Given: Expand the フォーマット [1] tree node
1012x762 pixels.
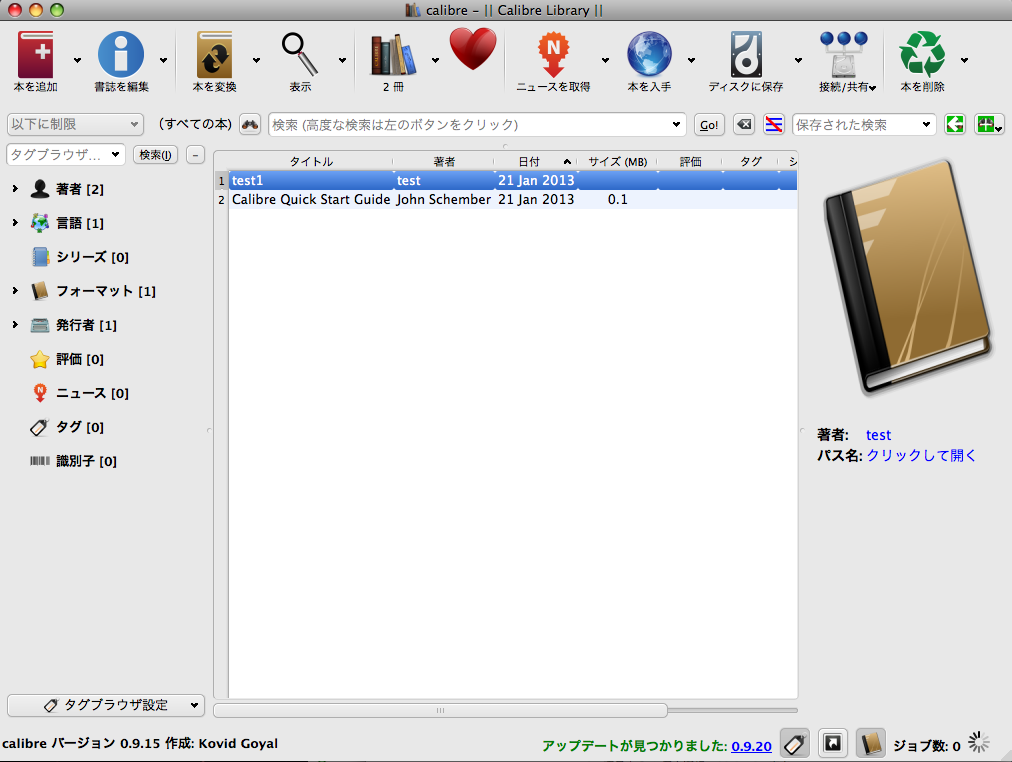Looking at the screenshot, I should pos(15,291).
